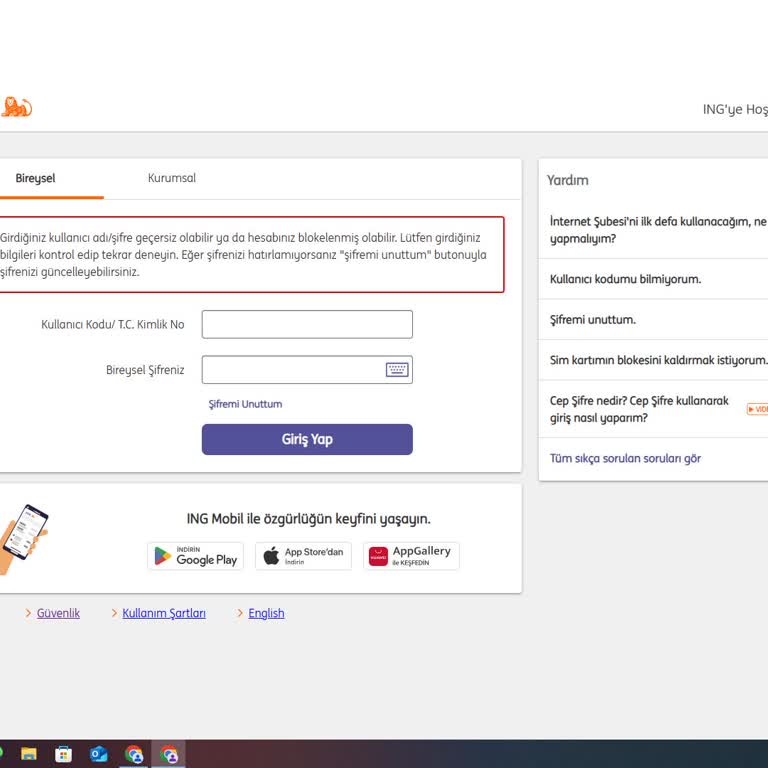Screen dimensions: 768x768
Task: Click the Kullanıcı Kodu/T.C. Kimlik No input
Action: 307,324
